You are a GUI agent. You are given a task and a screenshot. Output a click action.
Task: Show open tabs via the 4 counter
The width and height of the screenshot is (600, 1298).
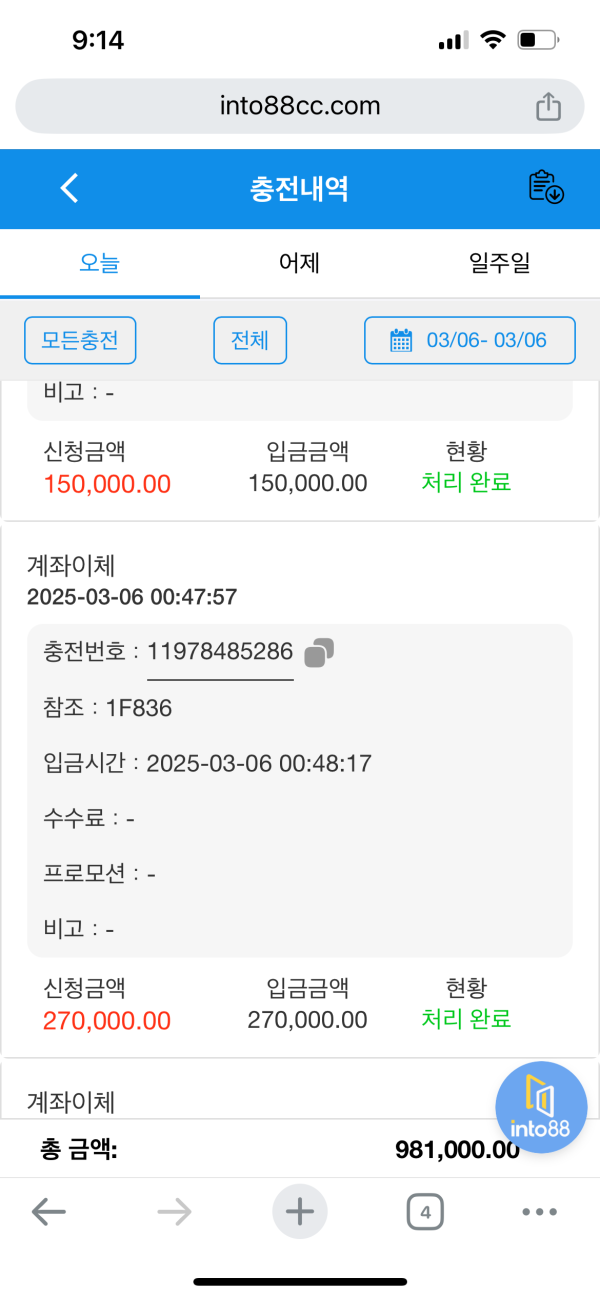[425, 1213]
